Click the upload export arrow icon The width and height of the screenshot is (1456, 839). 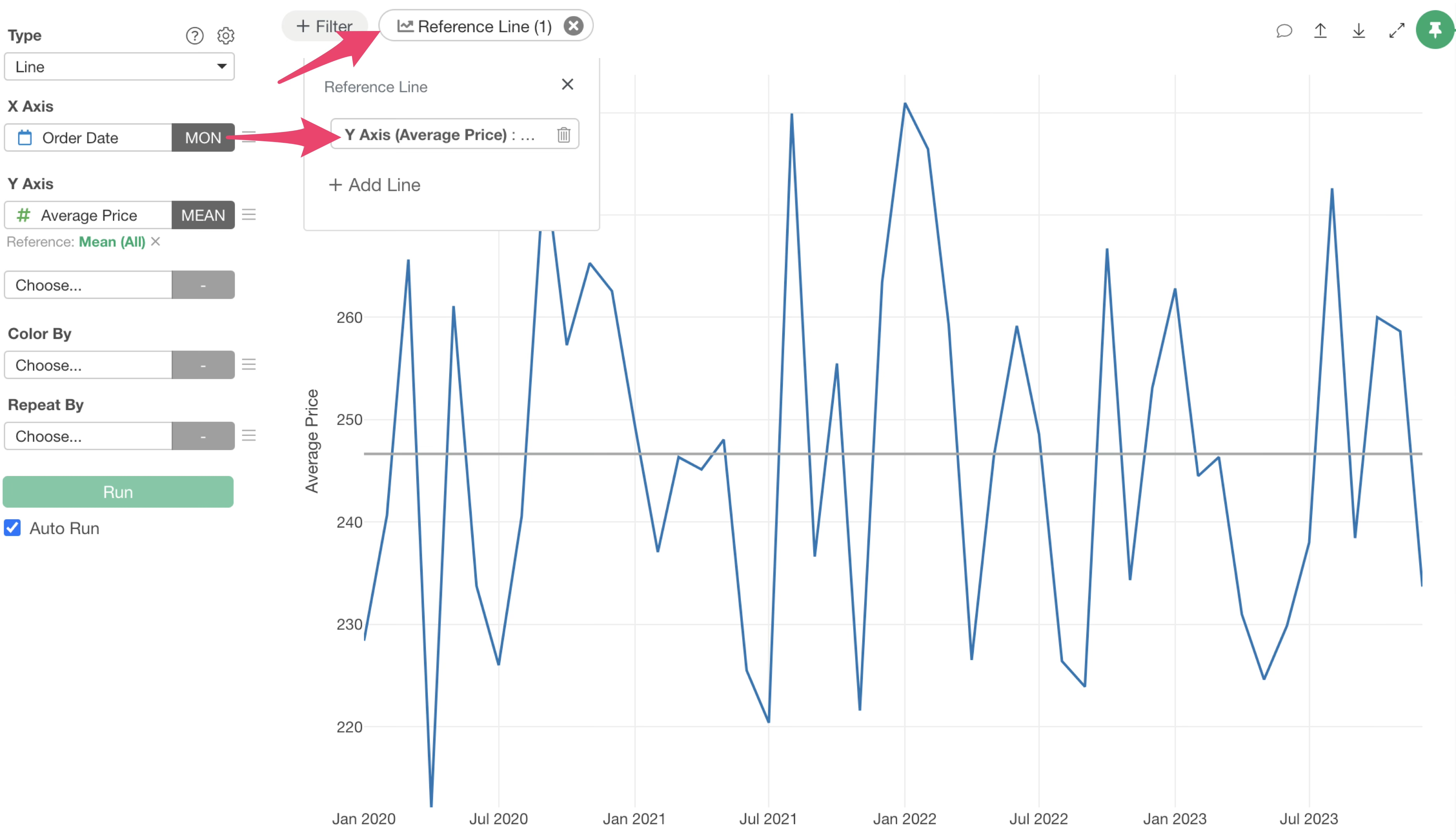coord(1320,31)
